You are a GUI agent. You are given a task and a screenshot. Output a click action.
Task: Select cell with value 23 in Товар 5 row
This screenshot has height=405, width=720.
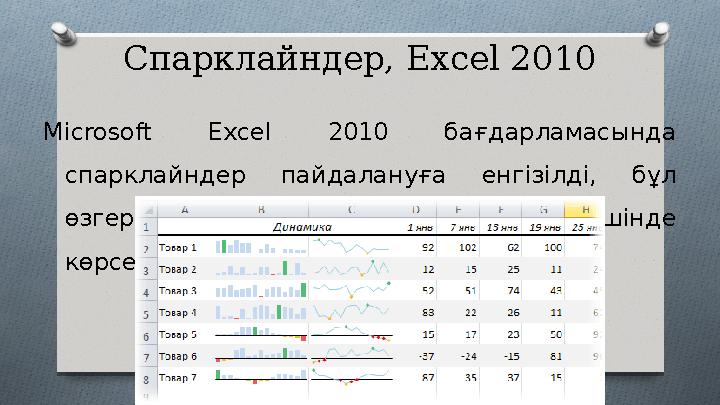click(x=513, y=335)
